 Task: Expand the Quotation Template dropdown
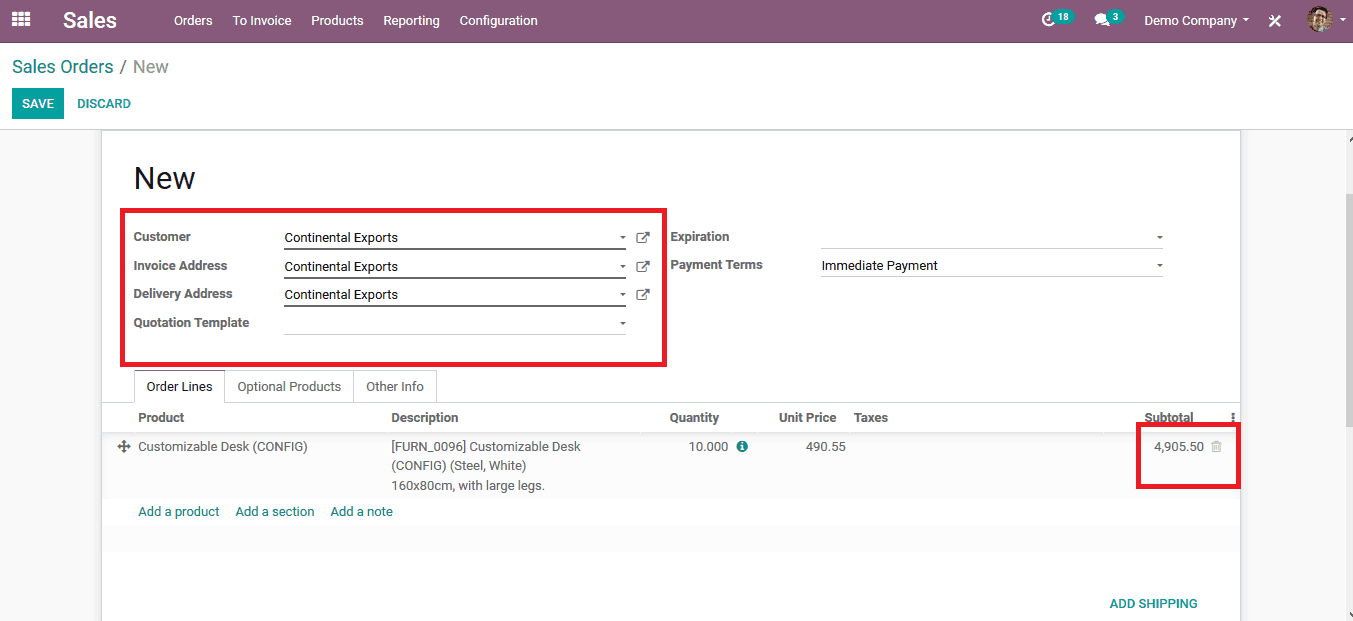pos(622,324)
